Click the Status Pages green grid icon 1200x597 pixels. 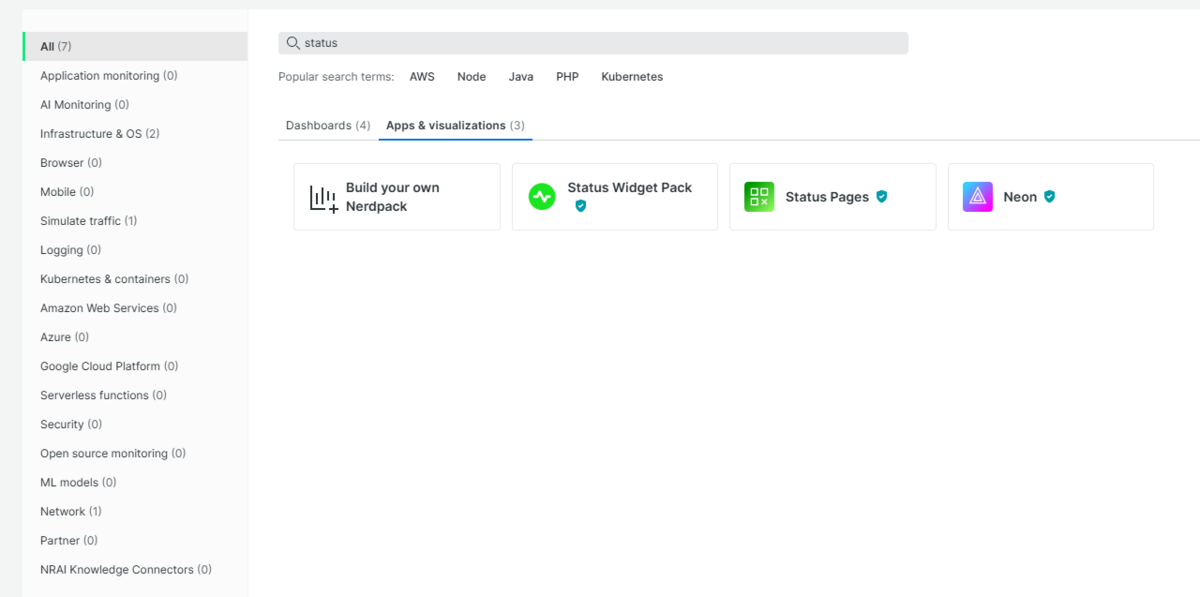[759, 197]
